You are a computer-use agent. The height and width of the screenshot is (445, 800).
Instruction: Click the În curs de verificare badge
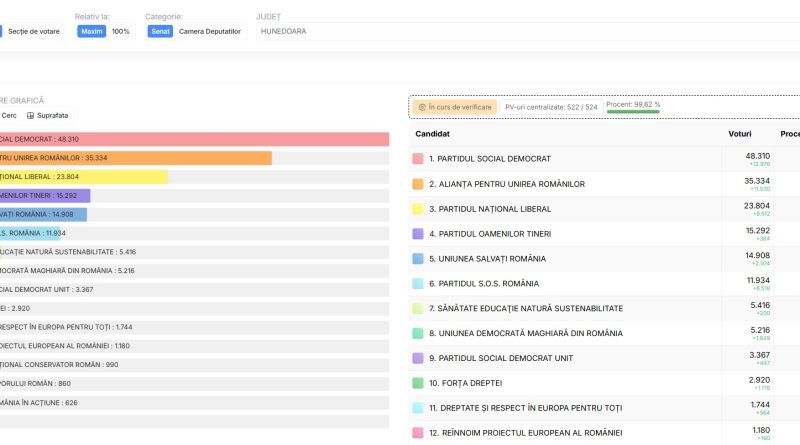pyautogui.click(x=455, y=107)
